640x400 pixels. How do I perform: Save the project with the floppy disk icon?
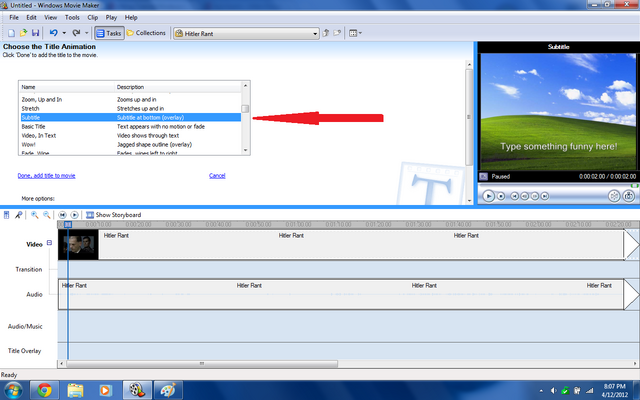[x=35, y=33]
